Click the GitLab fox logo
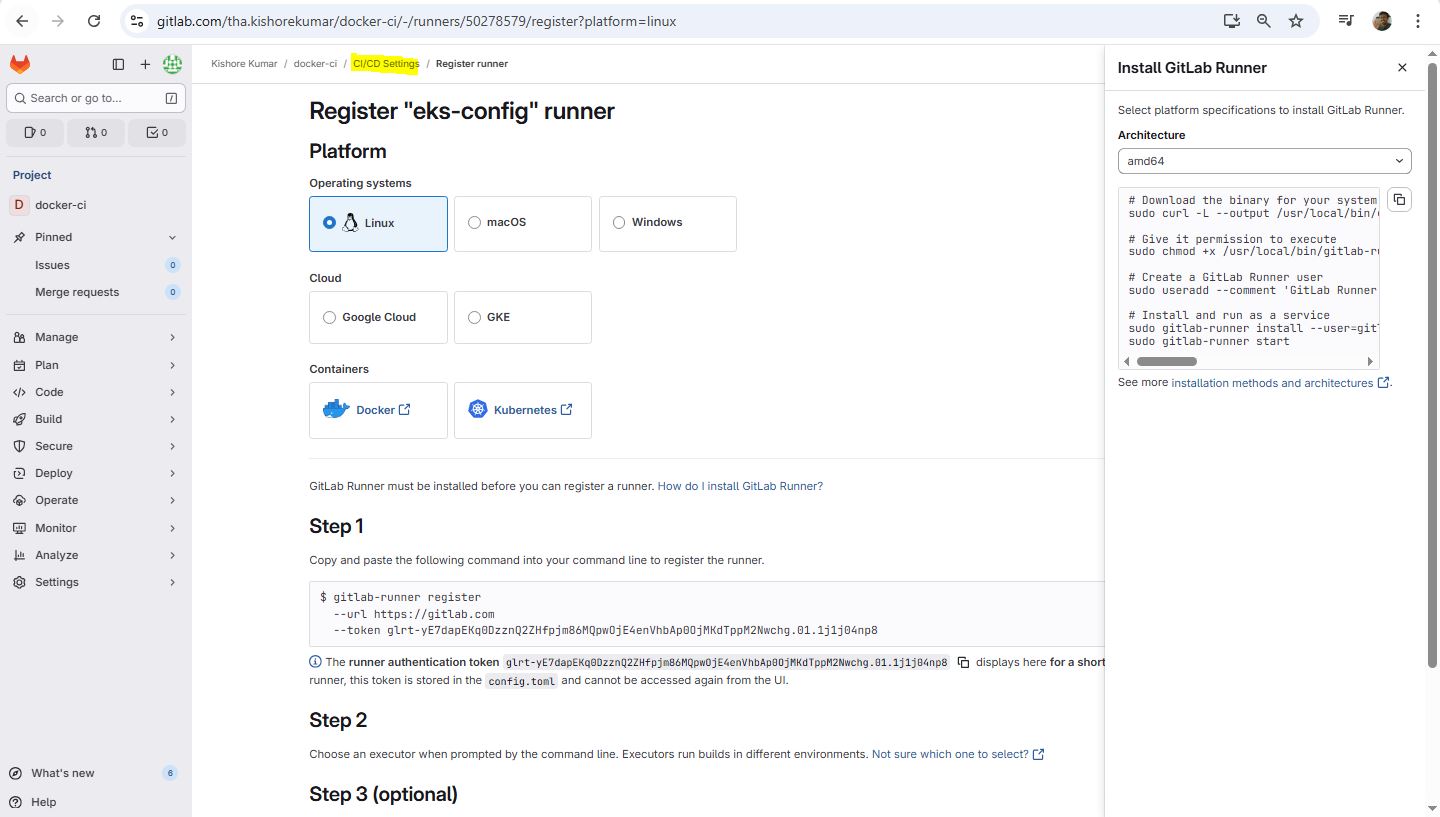 [x=20, y=64]
